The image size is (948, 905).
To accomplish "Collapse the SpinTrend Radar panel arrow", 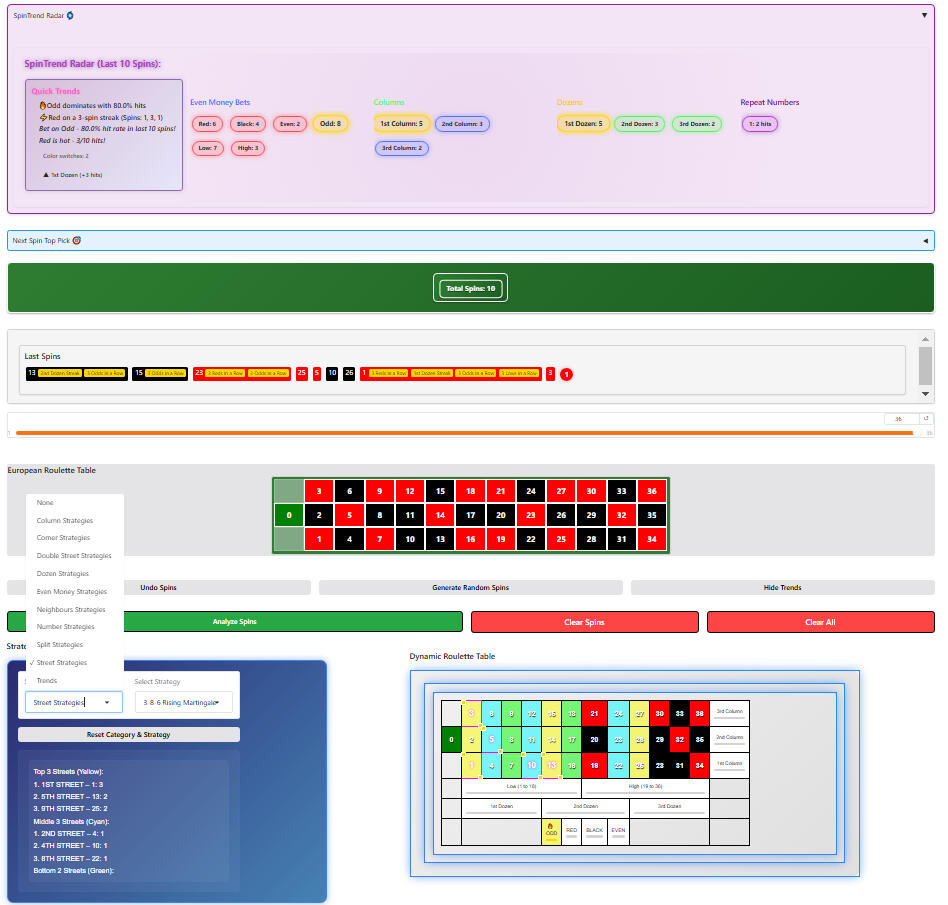I will coord(924,16).
